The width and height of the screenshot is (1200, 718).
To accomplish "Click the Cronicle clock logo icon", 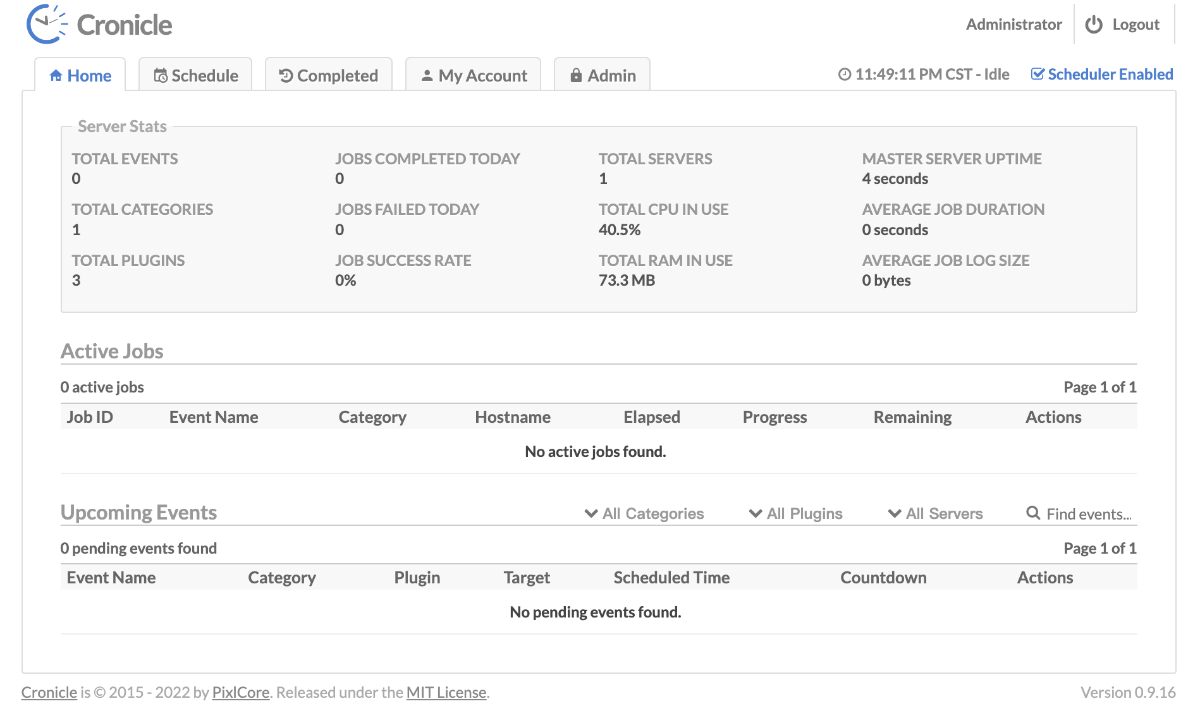I will click(46, 24).
